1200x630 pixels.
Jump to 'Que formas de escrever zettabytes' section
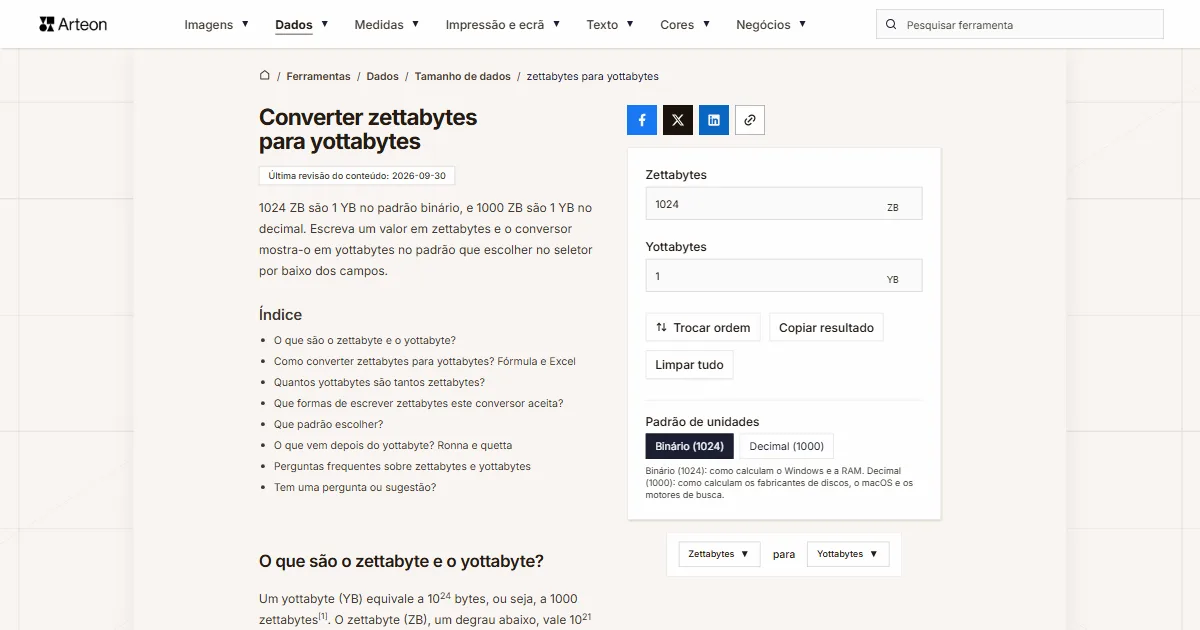click(419, 404)
